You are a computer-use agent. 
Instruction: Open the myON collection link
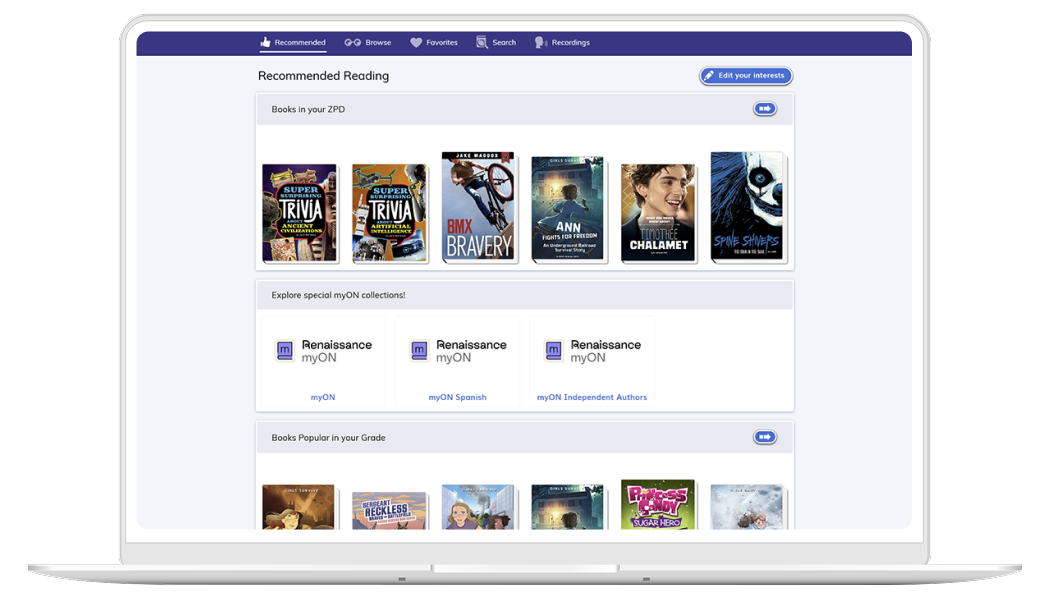(x=322, y=397)
